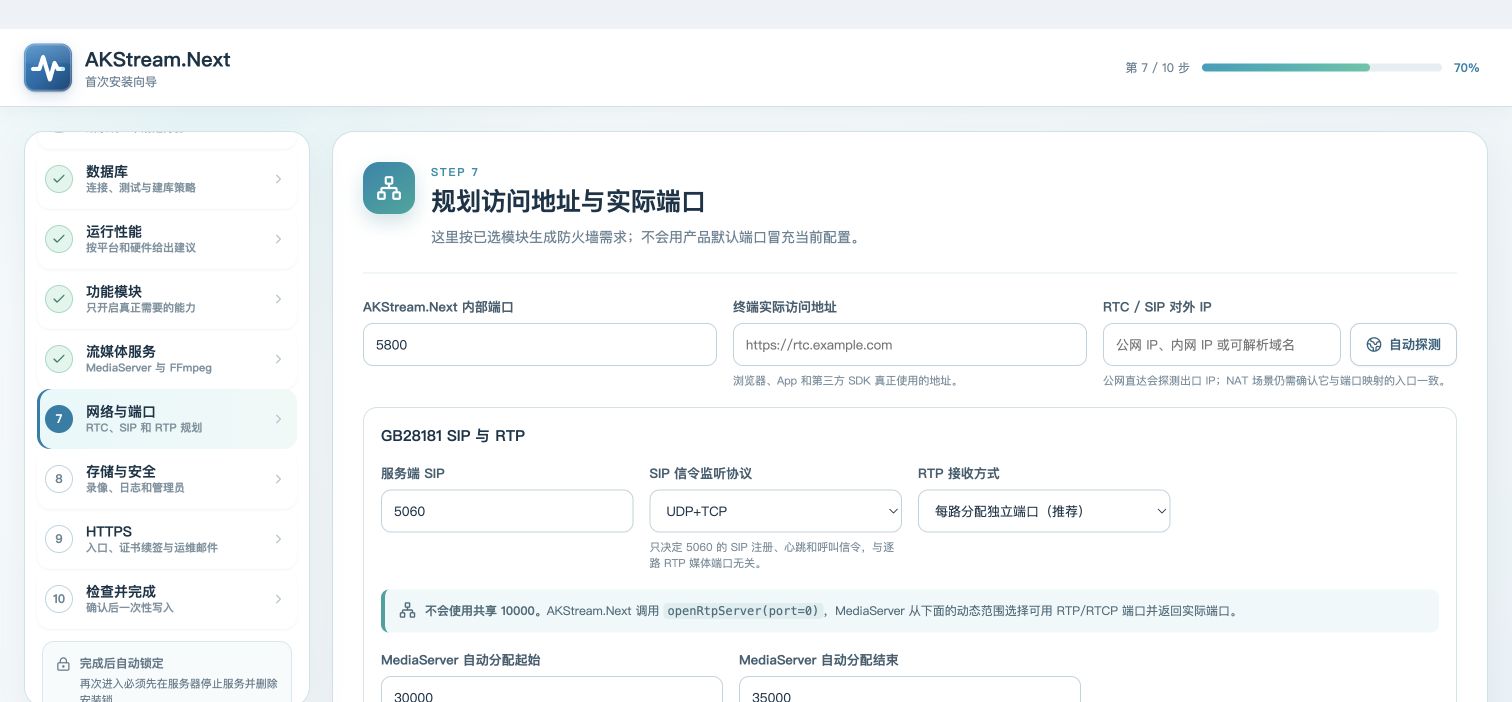1512x702 pixels.
Task: Click the 70% progress percentage text
Action: coord(1467,68)
